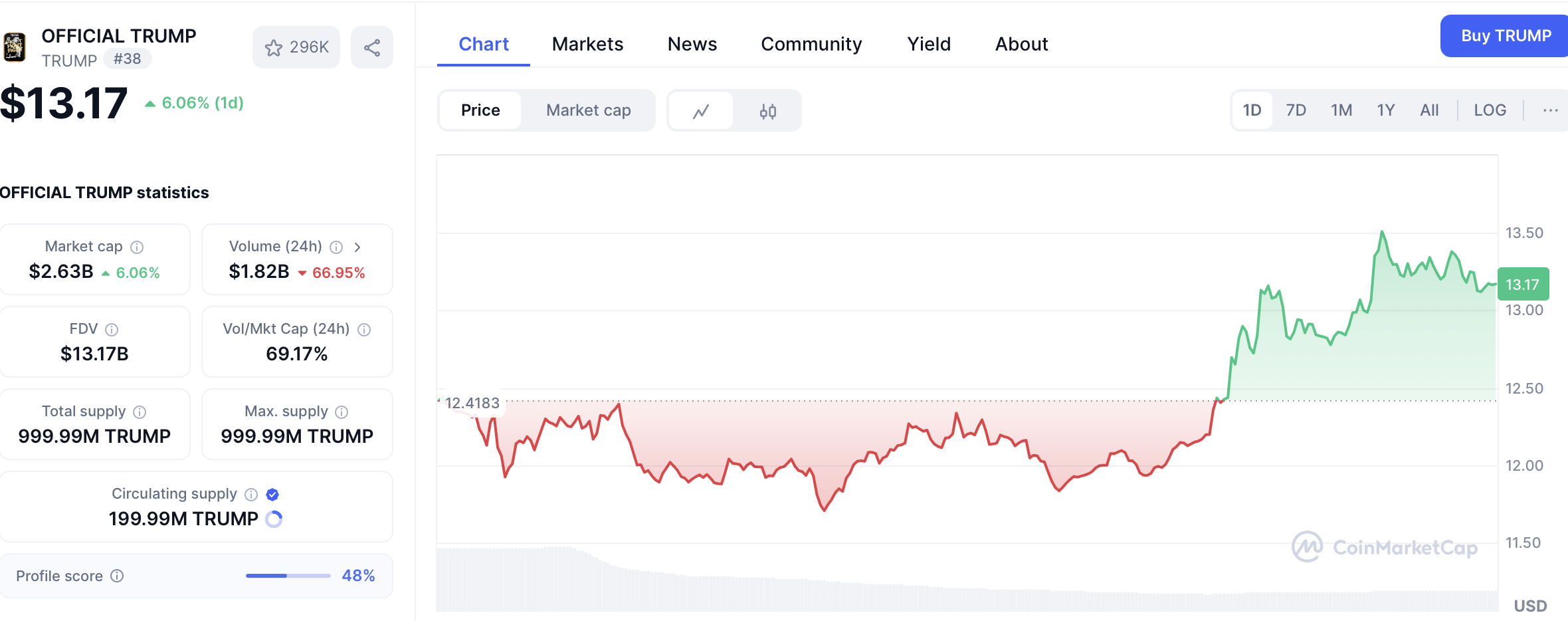Expand Volume (24h) details chevron
Screen dimensions: 1568x621
click(x=357, y=247)
